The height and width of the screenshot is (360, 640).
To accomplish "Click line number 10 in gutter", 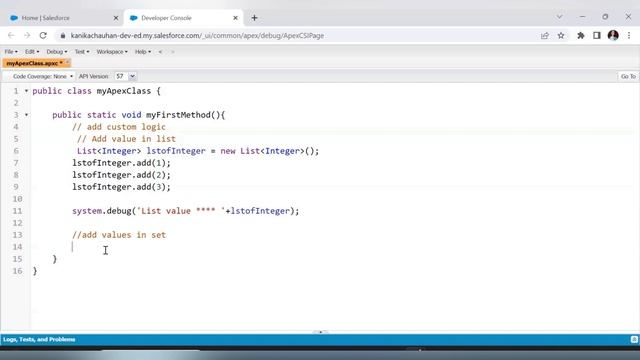I will [17, 199].
